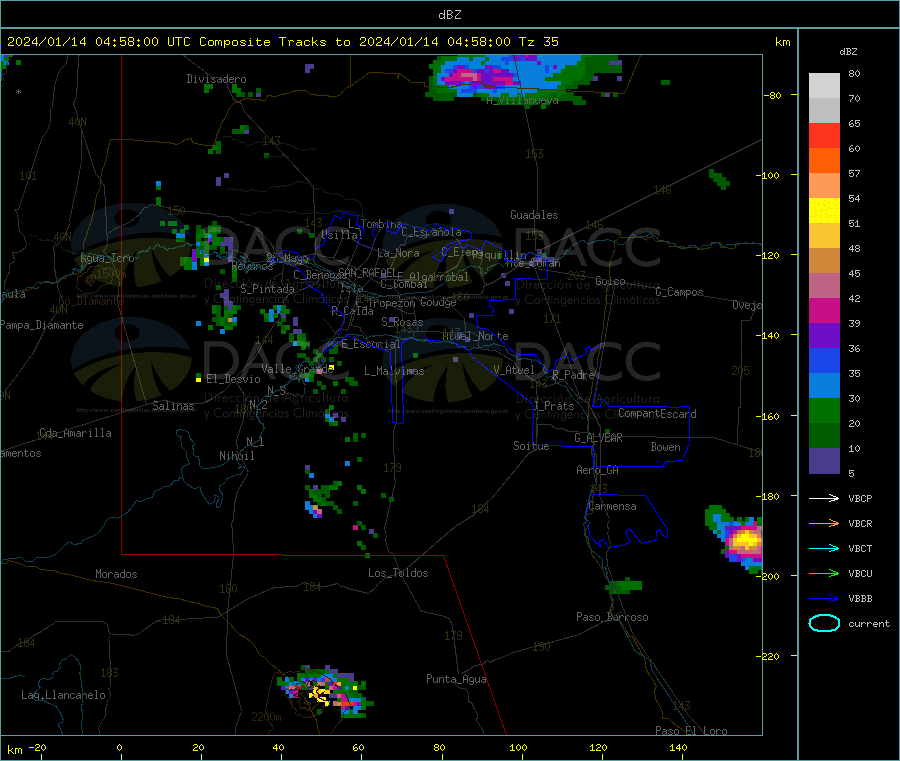Click the Lag.Llancanelo label
This screenshot has height=761, width=900.
click(x=64, y=696)
